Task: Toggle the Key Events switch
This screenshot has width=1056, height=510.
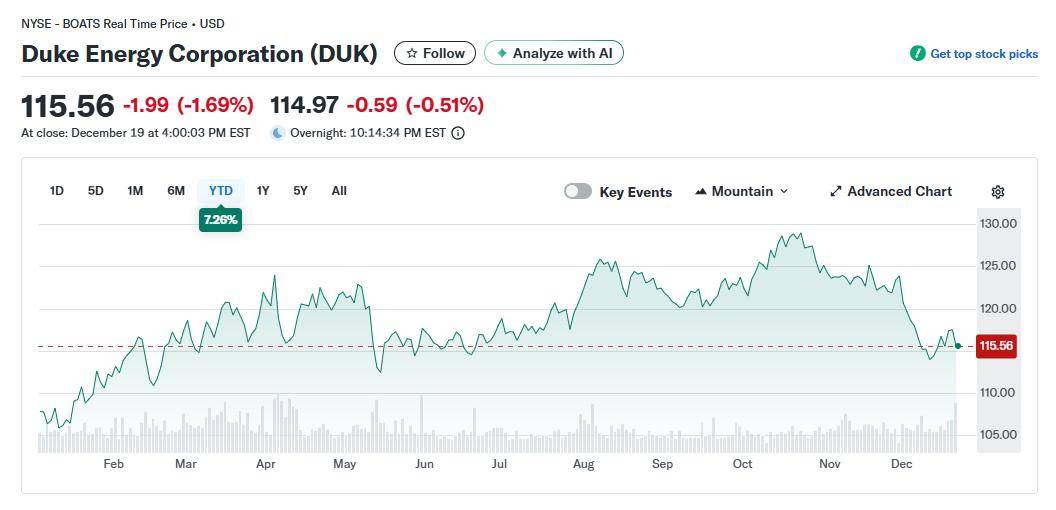Action: click(x=578, y=191)
